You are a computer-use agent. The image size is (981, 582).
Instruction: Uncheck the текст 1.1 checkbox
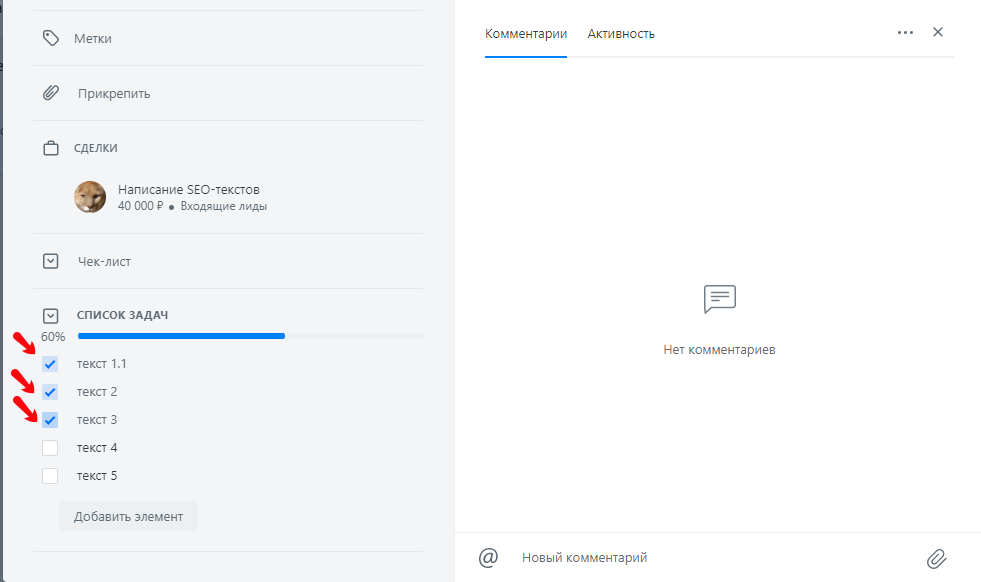coord(50,364)
